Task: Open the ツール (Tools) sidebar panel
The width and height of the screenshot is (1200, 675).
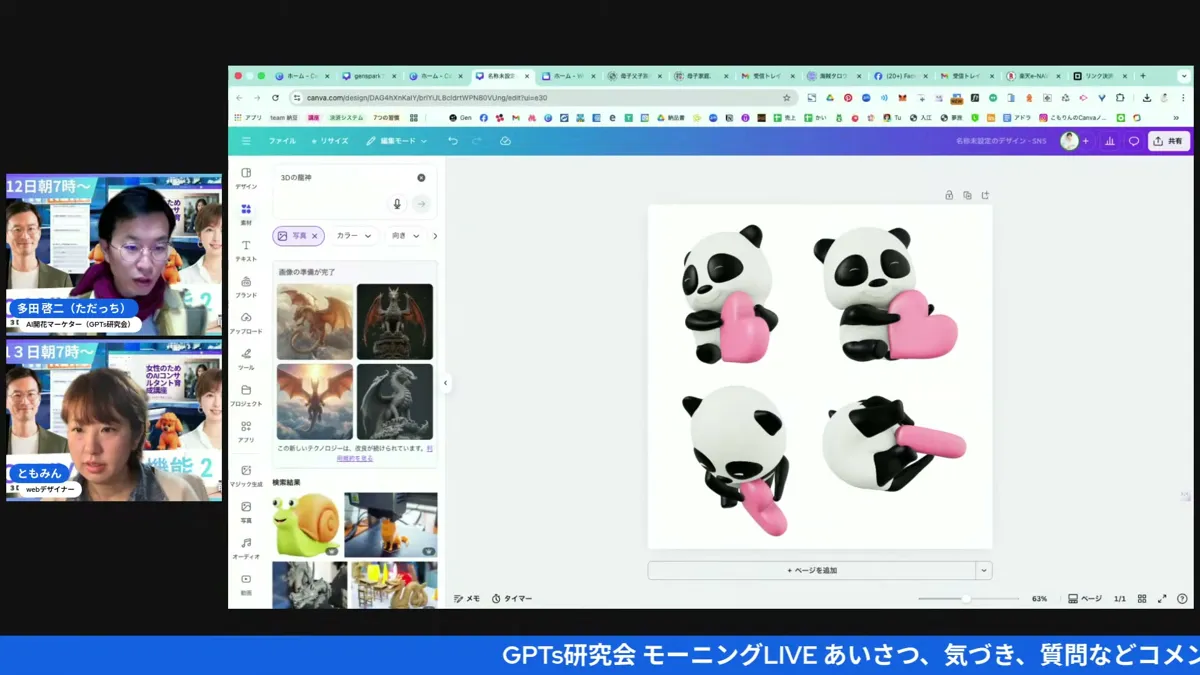Action: coord(246,359)
